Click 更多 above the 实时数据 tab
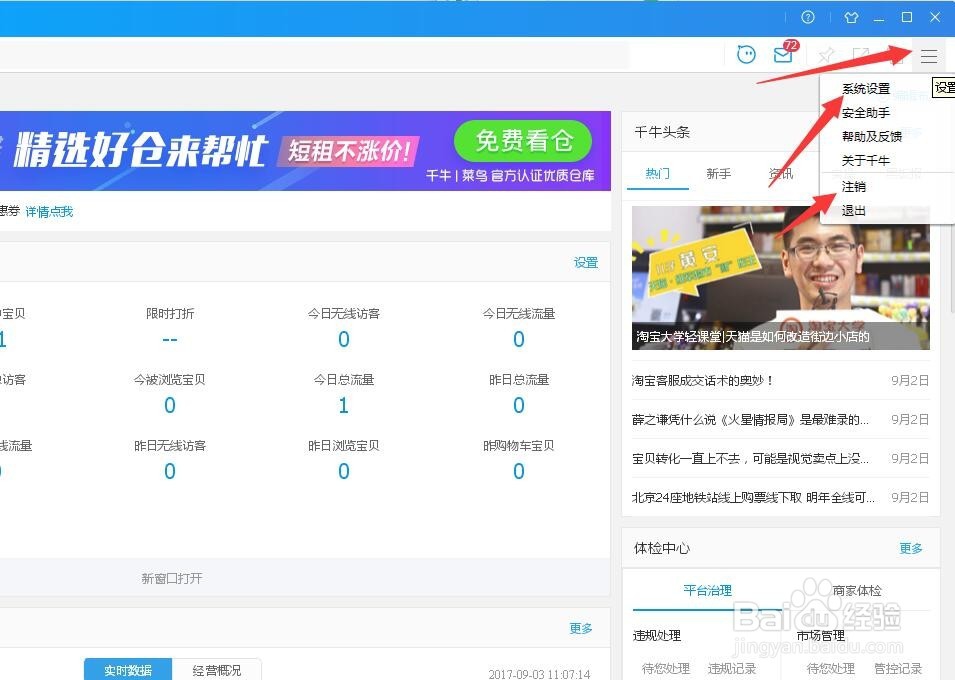Screen dimensions: 955x680 [x=580, y=628]
